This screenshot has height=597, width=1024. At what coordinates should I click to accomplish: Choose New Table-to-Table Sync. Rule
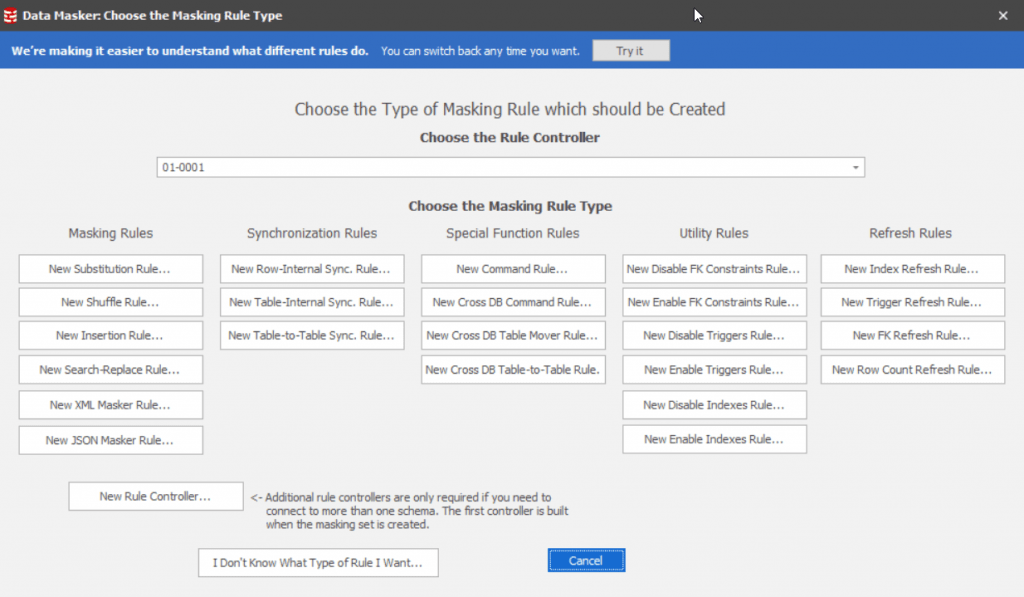312,336
